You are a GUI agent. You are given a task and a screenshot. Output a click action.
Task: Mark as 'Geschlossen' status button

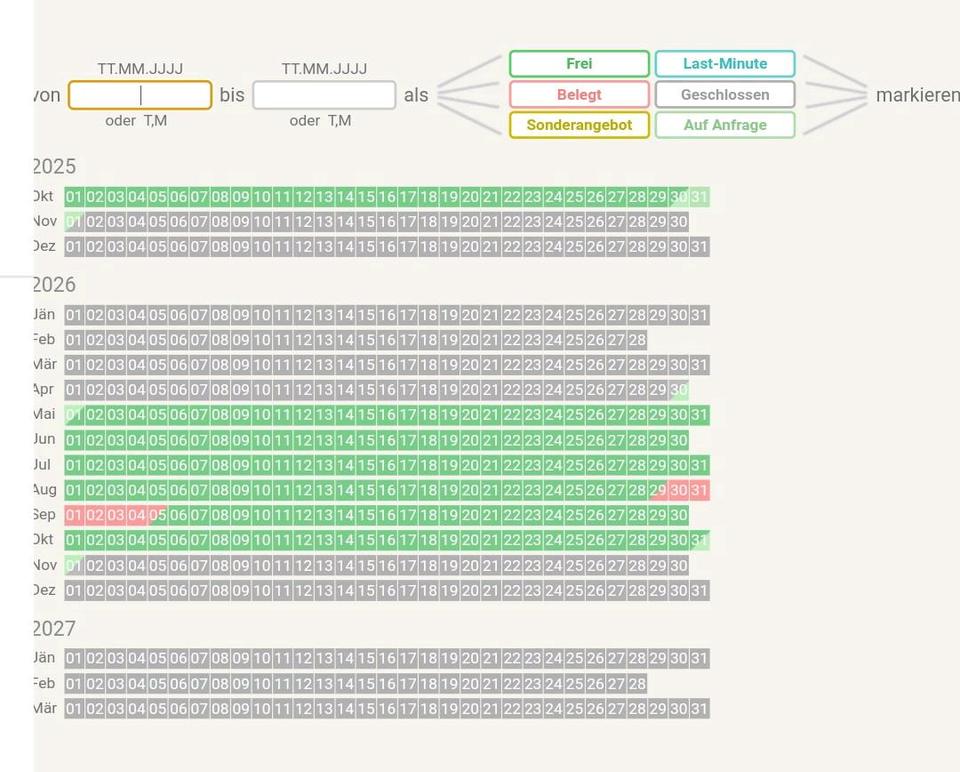tap(725, 95)
